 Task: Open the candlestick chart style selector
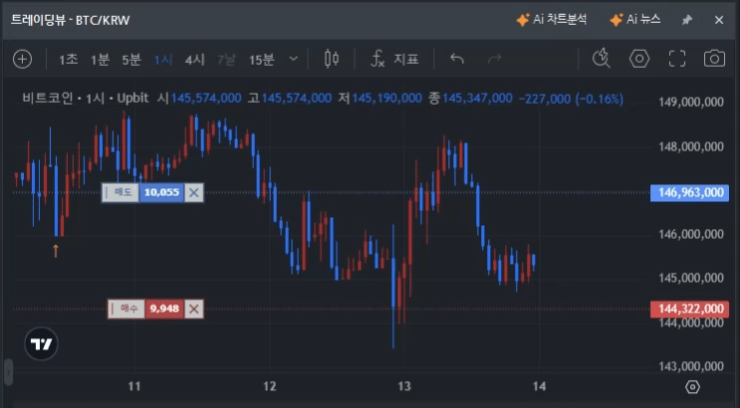(332, 59)
